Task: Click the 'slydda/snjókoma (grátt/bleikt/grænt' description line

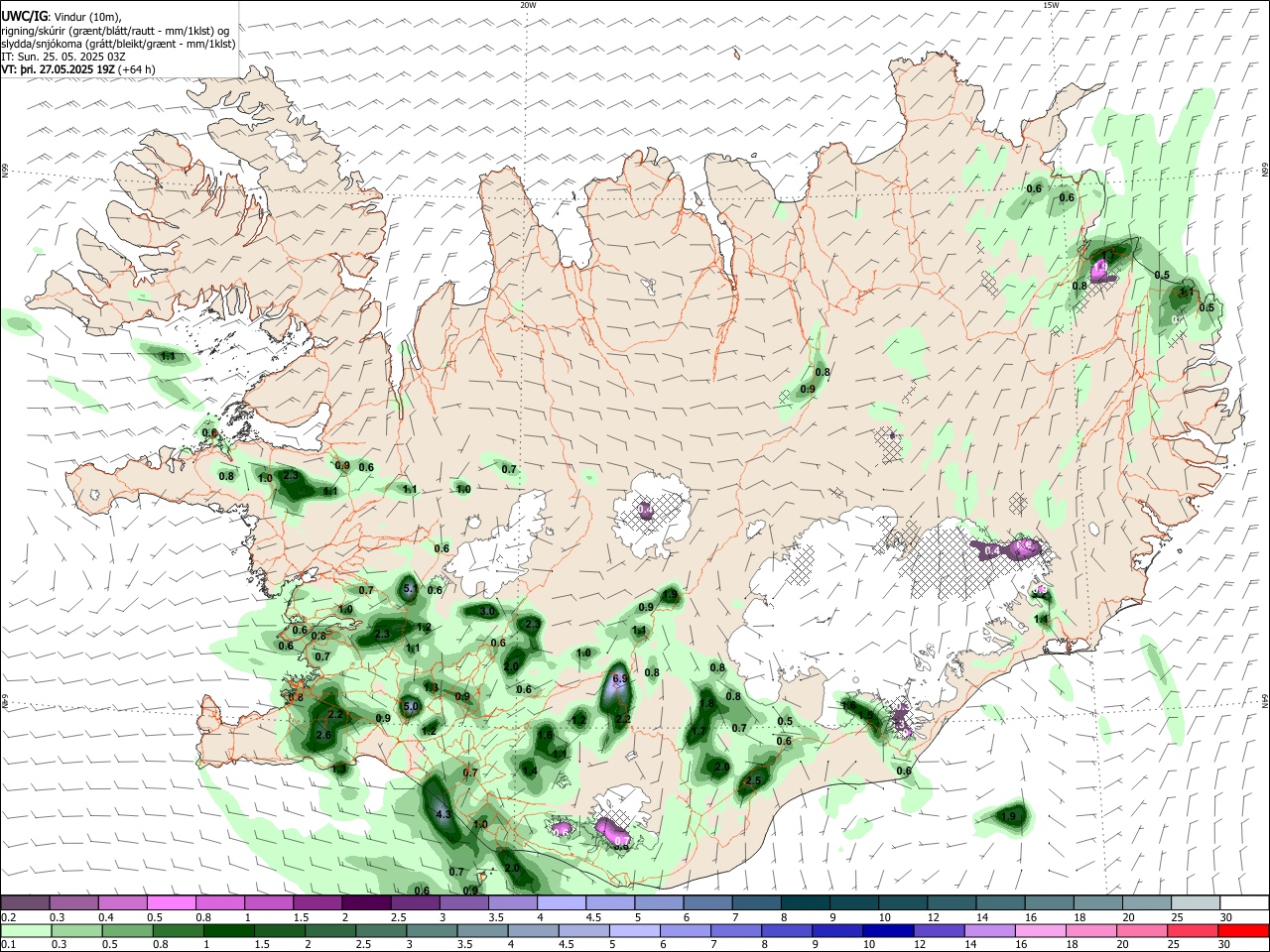Action: click(x=118, y=44)
